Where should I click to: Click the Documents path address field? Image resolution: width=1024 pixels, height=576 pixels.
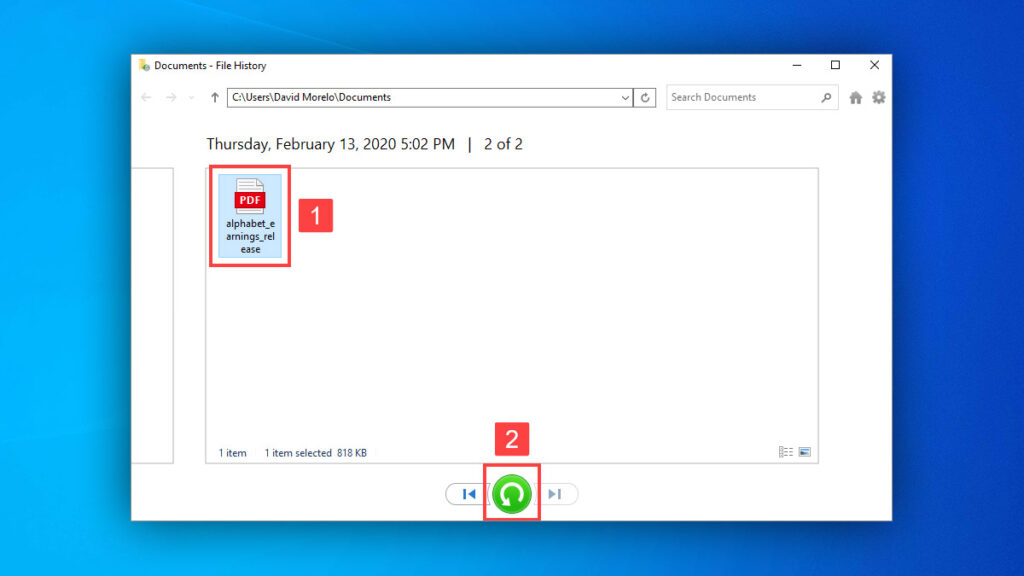[x=420, y=98]
